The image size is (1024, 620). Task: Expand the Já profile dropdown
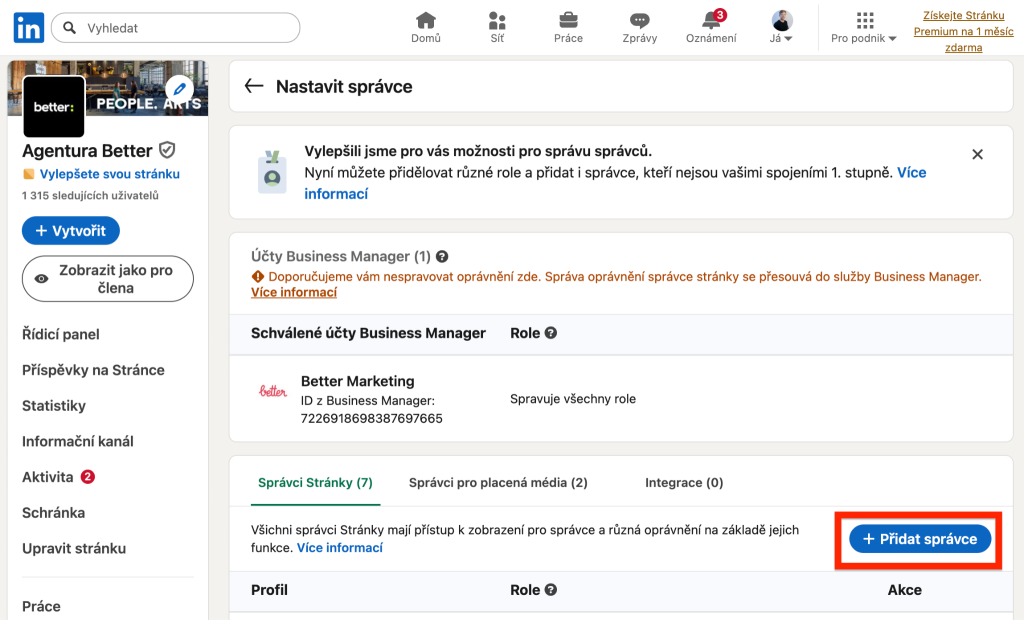pyautogui.click(x=781, y=28)
